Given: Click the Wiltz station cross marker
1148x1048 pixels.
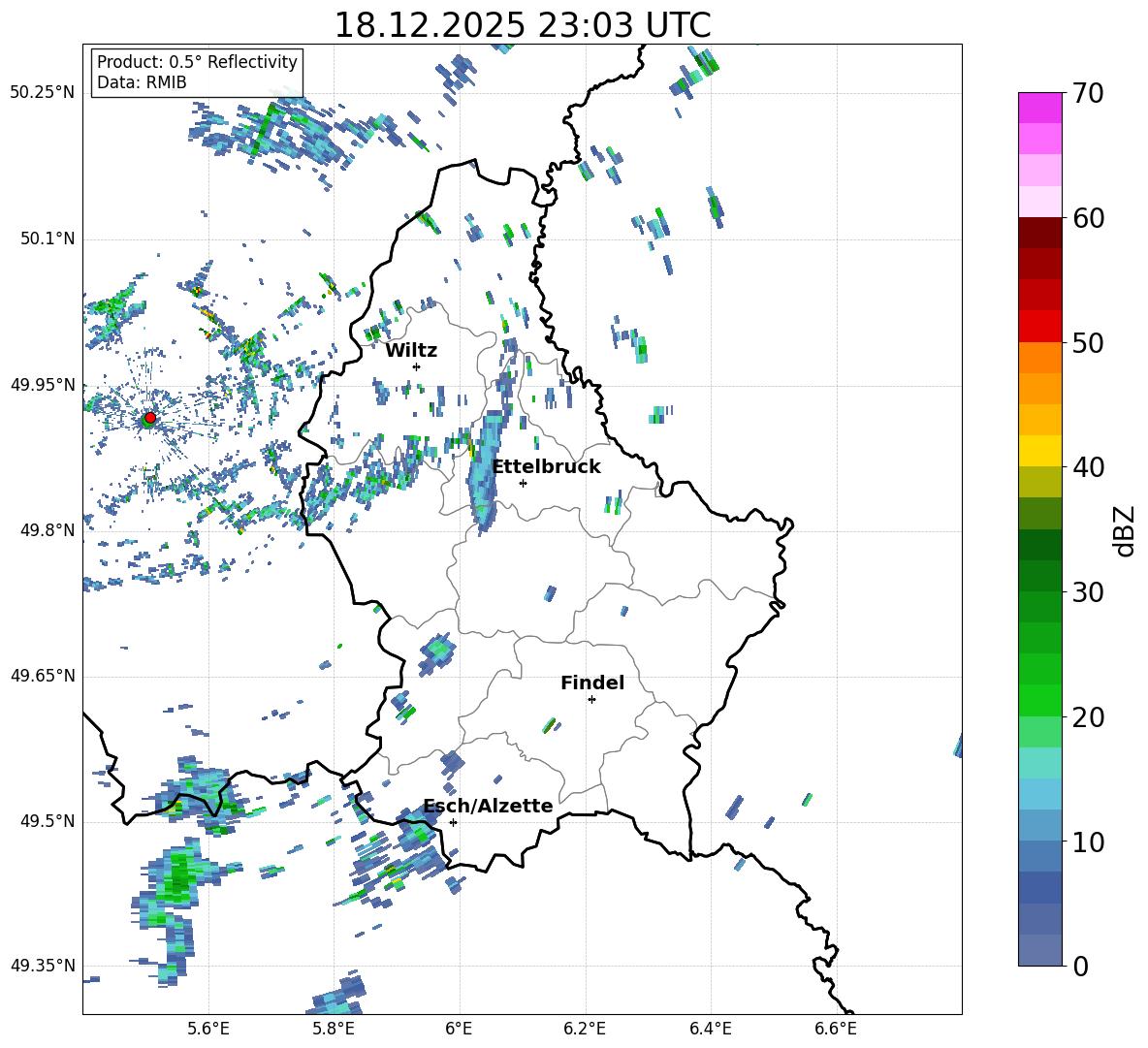Looking at the screenshot, I should tap(416, 366).
